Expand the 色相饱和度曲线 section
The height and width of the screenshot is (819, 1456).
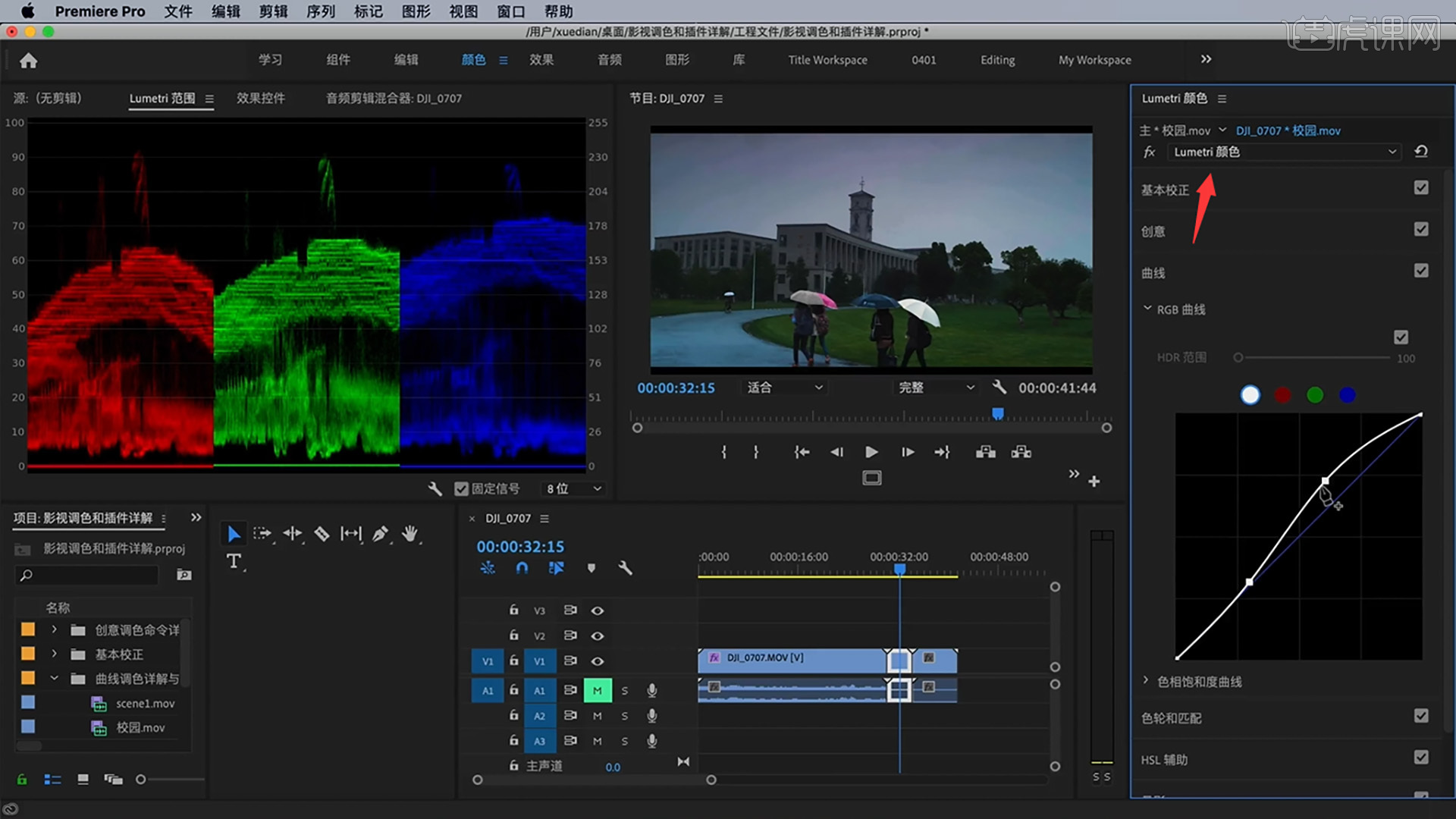click(x=1146, y=681)
